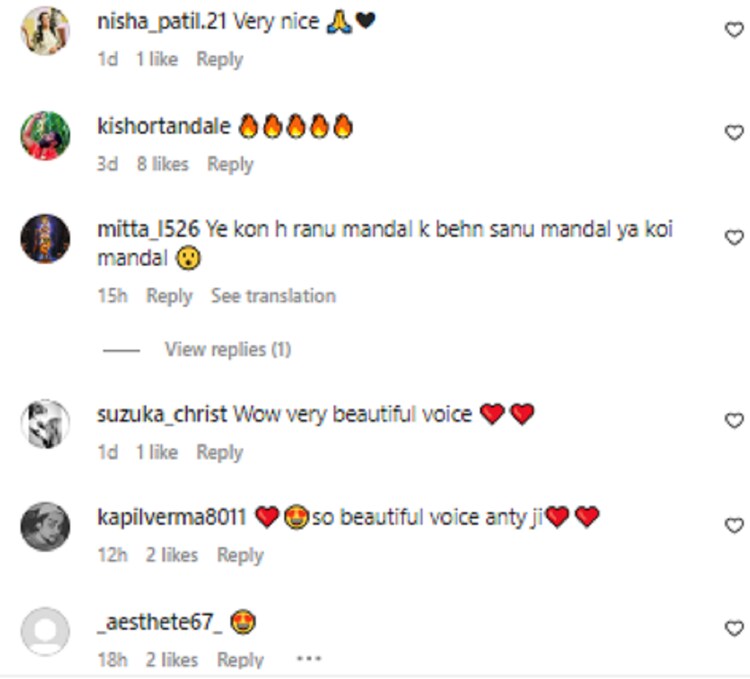This screenshot has height=679, width=750.
Task: Open kishortandale's avatar thumbnail
Action: 45,136
